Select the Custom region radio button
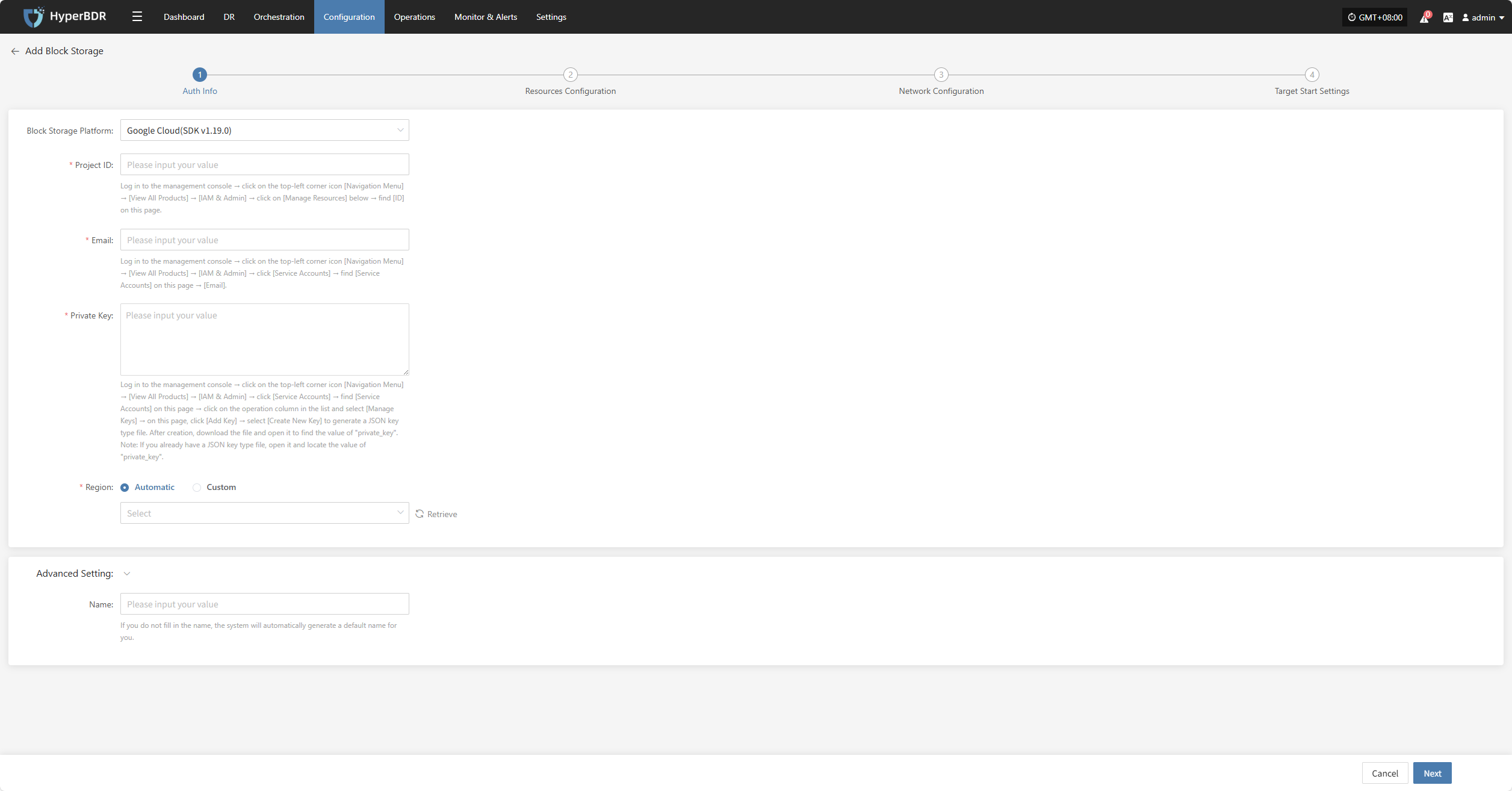1512x791 pixels. click(197, 488)
